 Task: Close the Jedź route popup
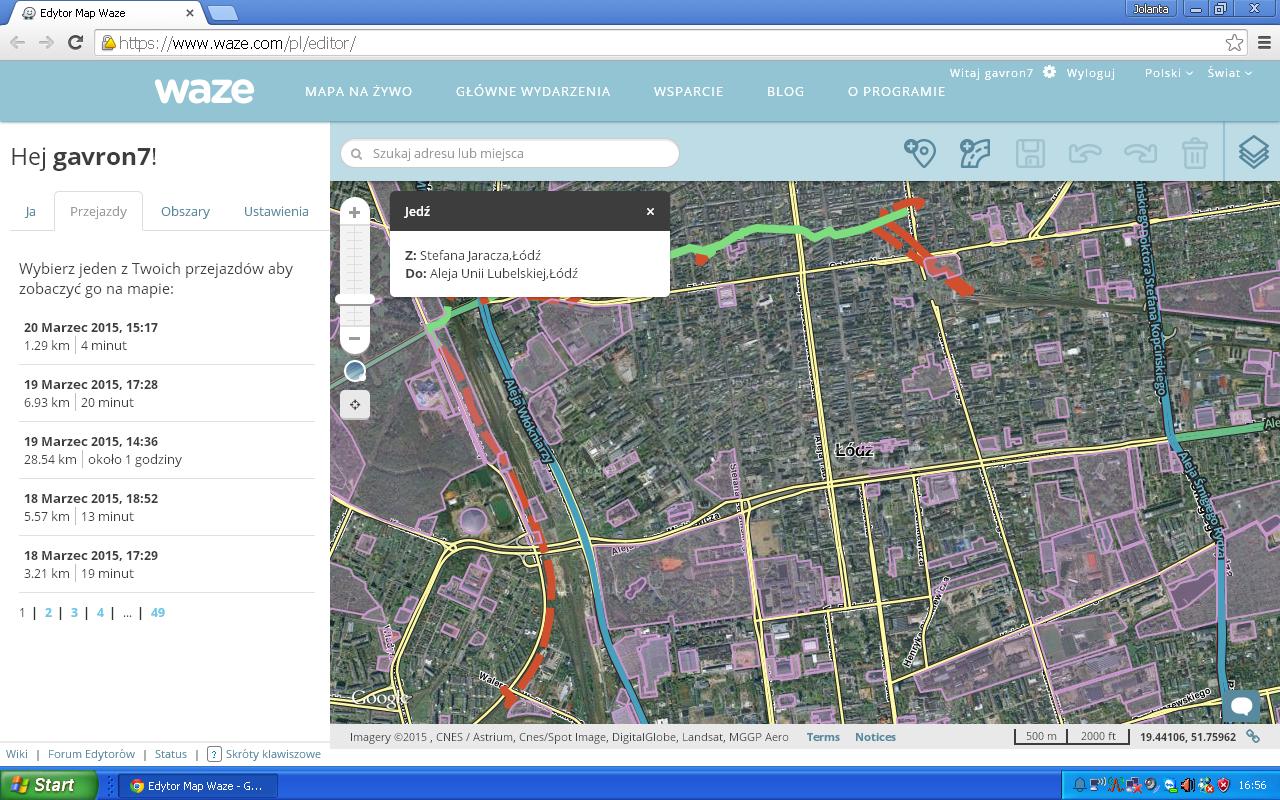coord(650,211)
